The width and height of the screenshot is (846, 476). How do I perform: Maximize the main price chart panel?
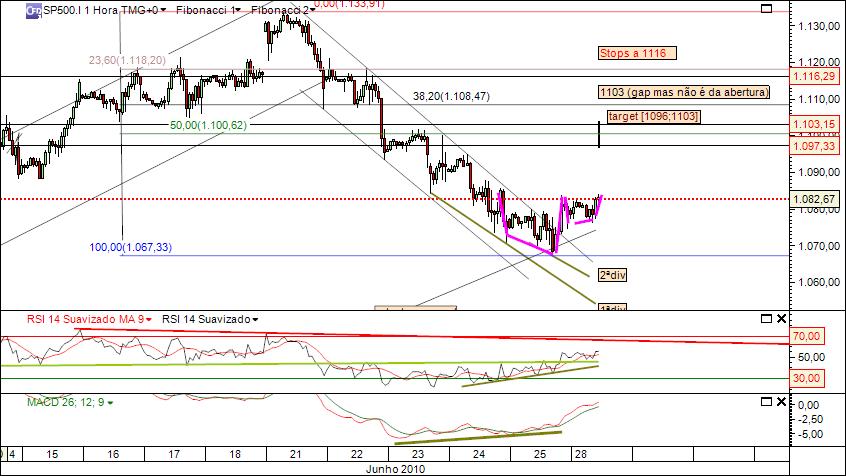(766, 9)
